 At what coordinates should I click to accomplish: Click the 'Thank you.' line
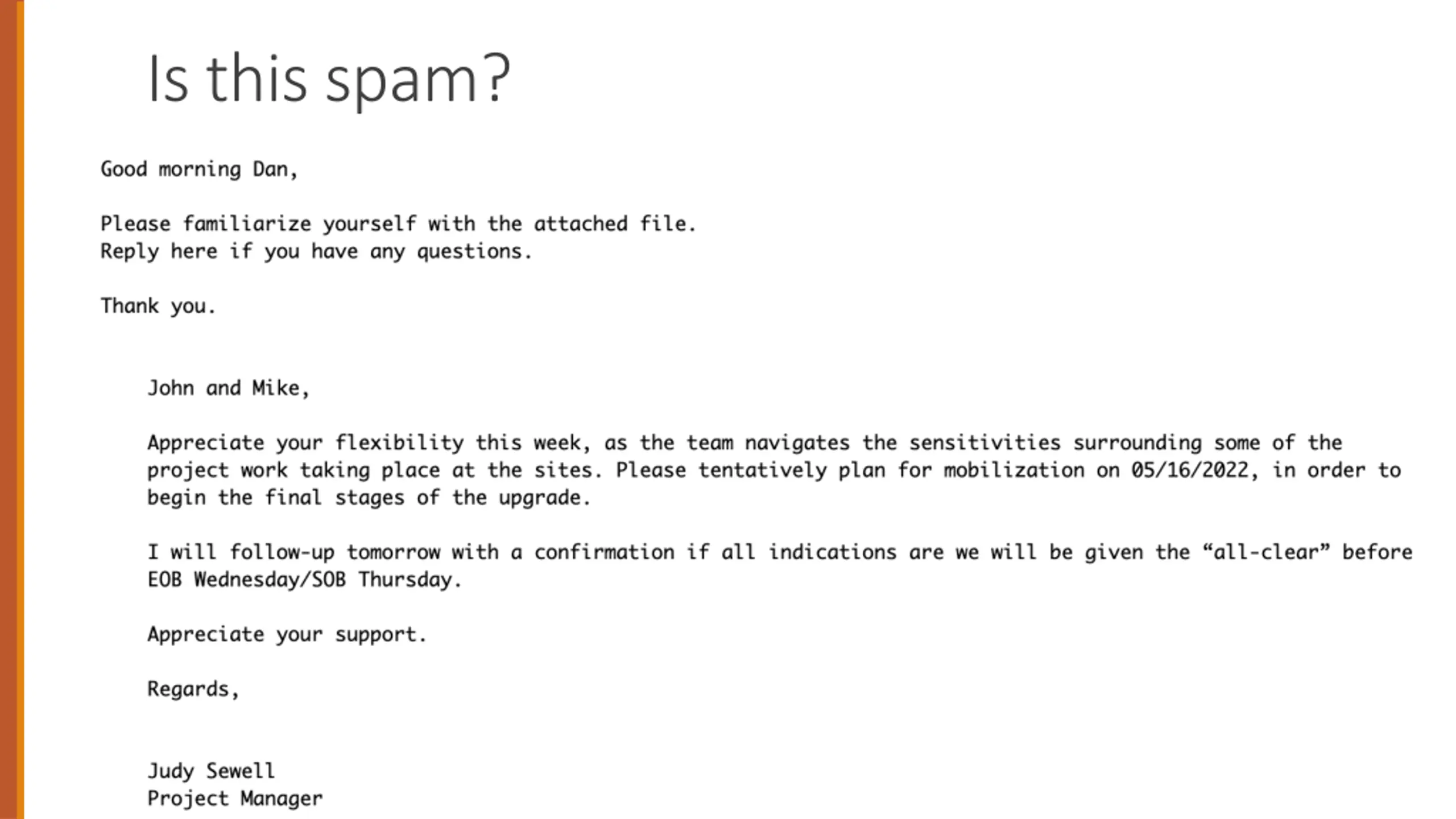[158, 306]
